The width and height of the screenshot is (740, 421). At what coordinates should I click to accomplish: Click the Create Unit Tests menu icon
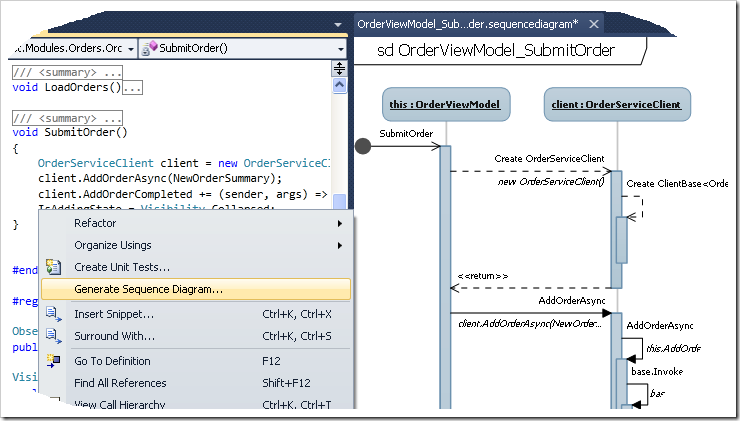(54, 267)
